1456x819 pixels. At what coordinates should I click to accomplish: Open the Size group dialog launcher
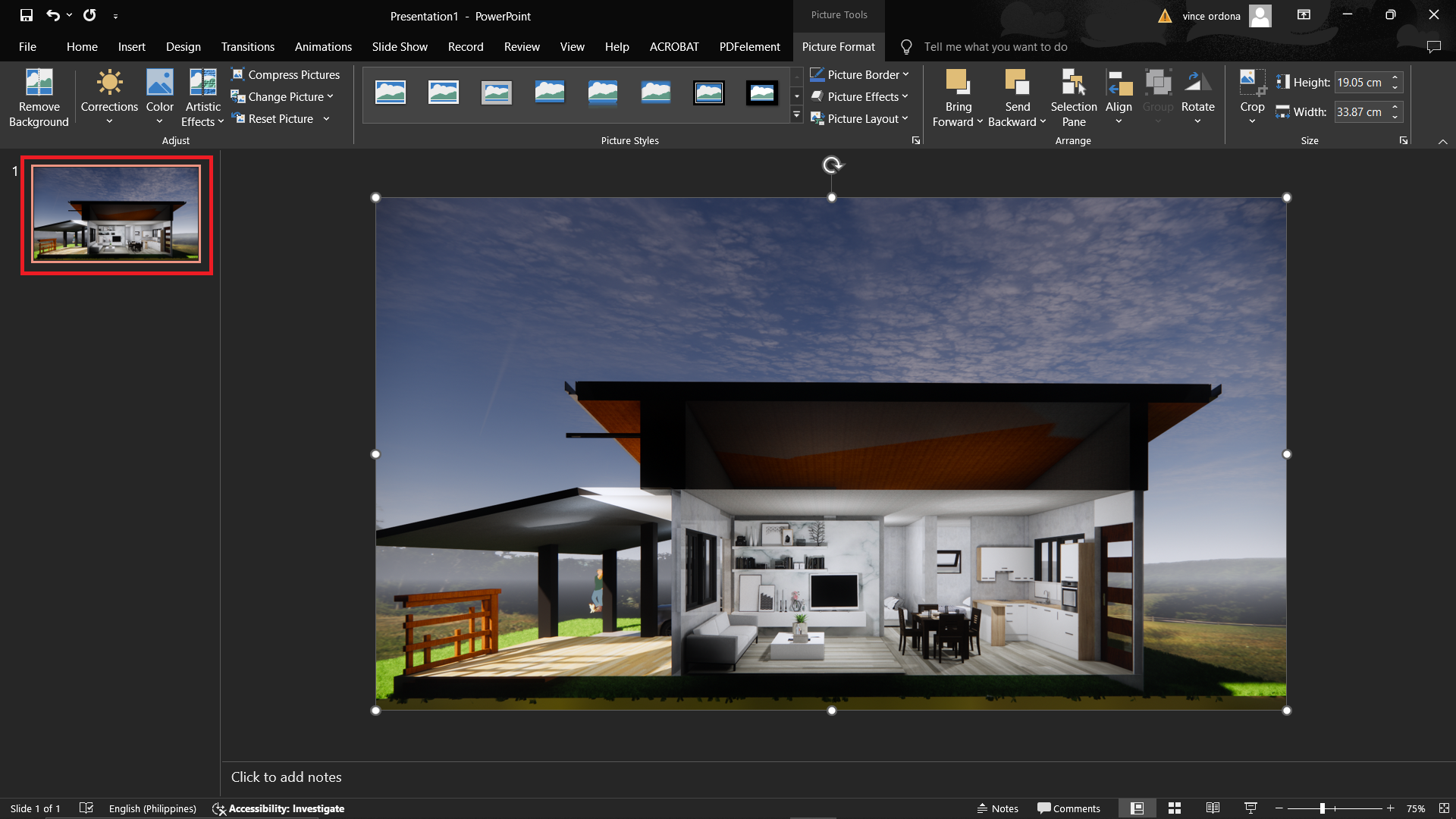coord(1404,140)
